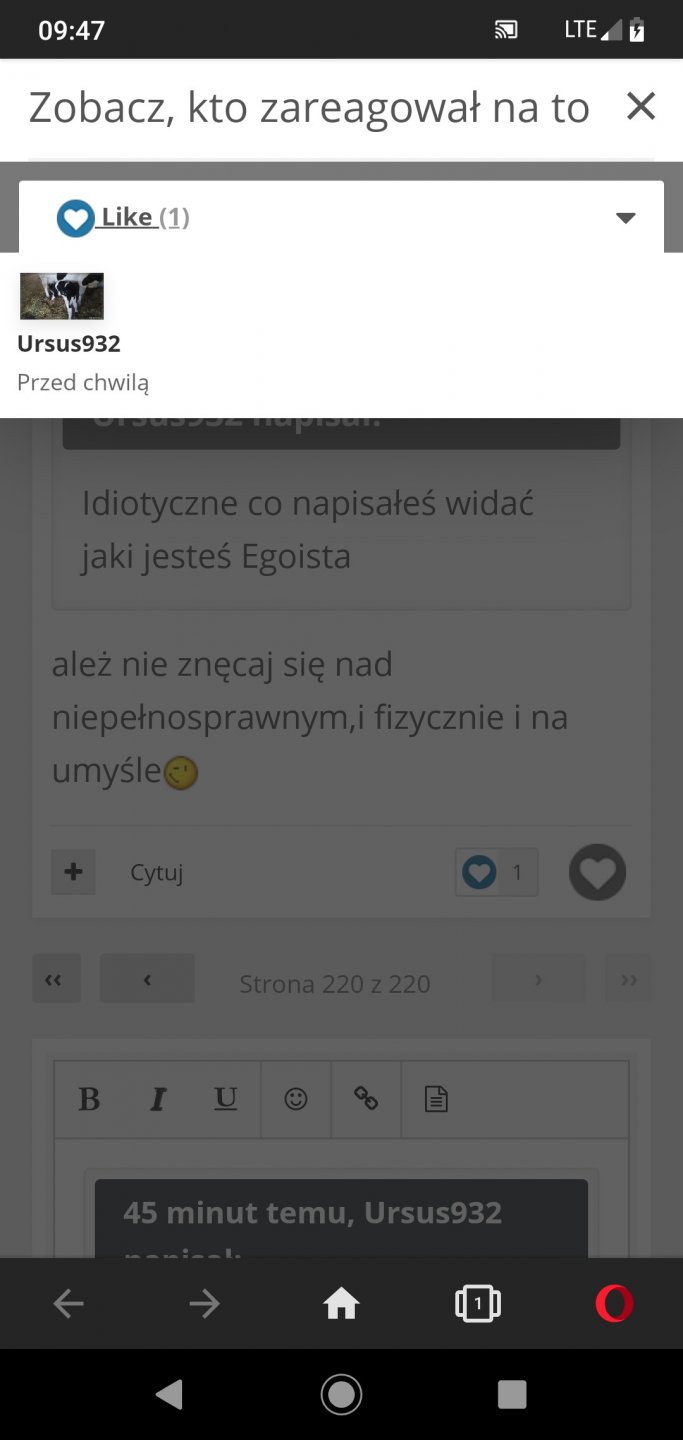
Task: Open the like count reaction badge
Action: pos(497,872)
